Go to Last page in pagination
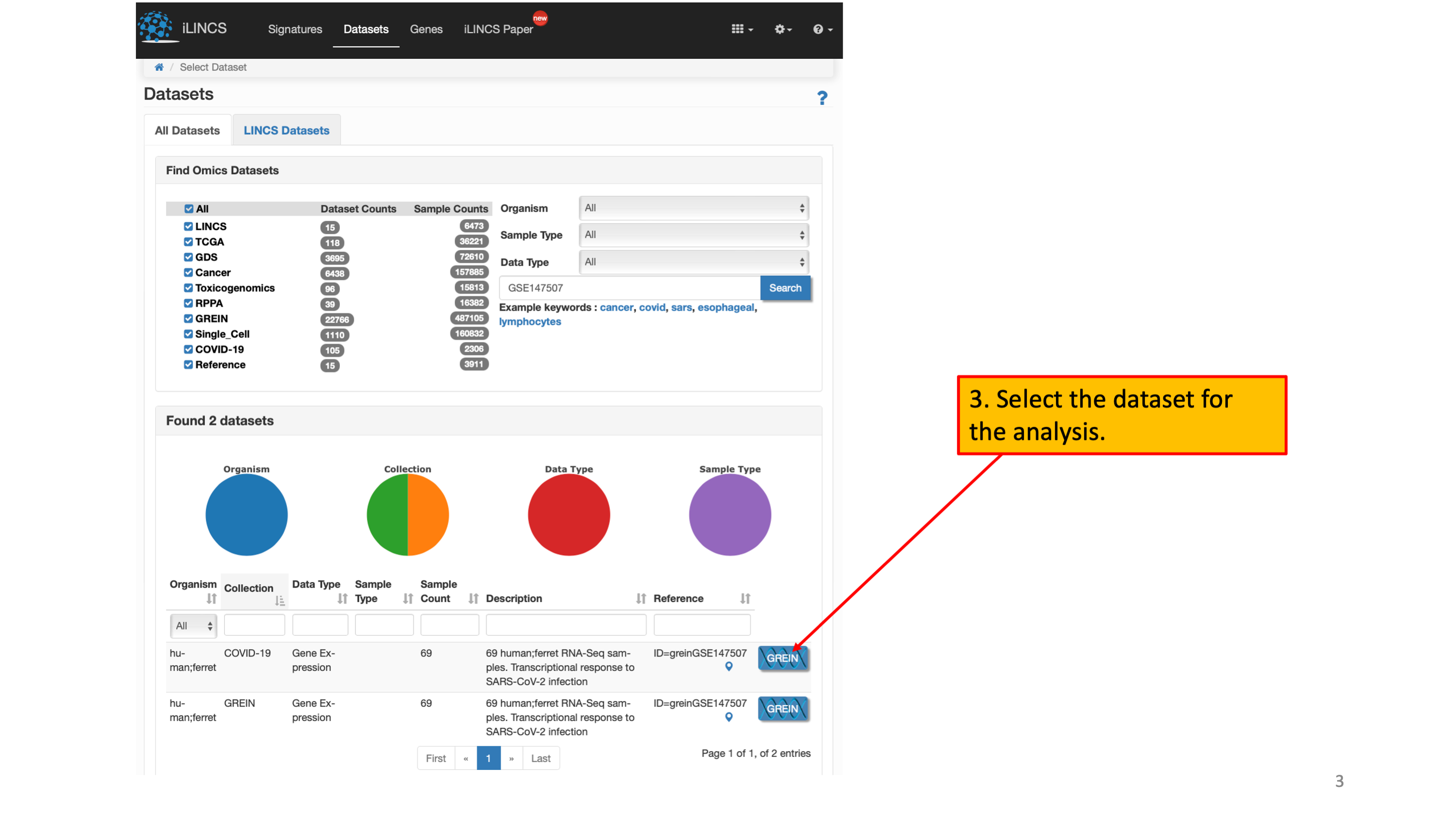This screenshot has width=1456, height=819. click(x=541, y=758)
